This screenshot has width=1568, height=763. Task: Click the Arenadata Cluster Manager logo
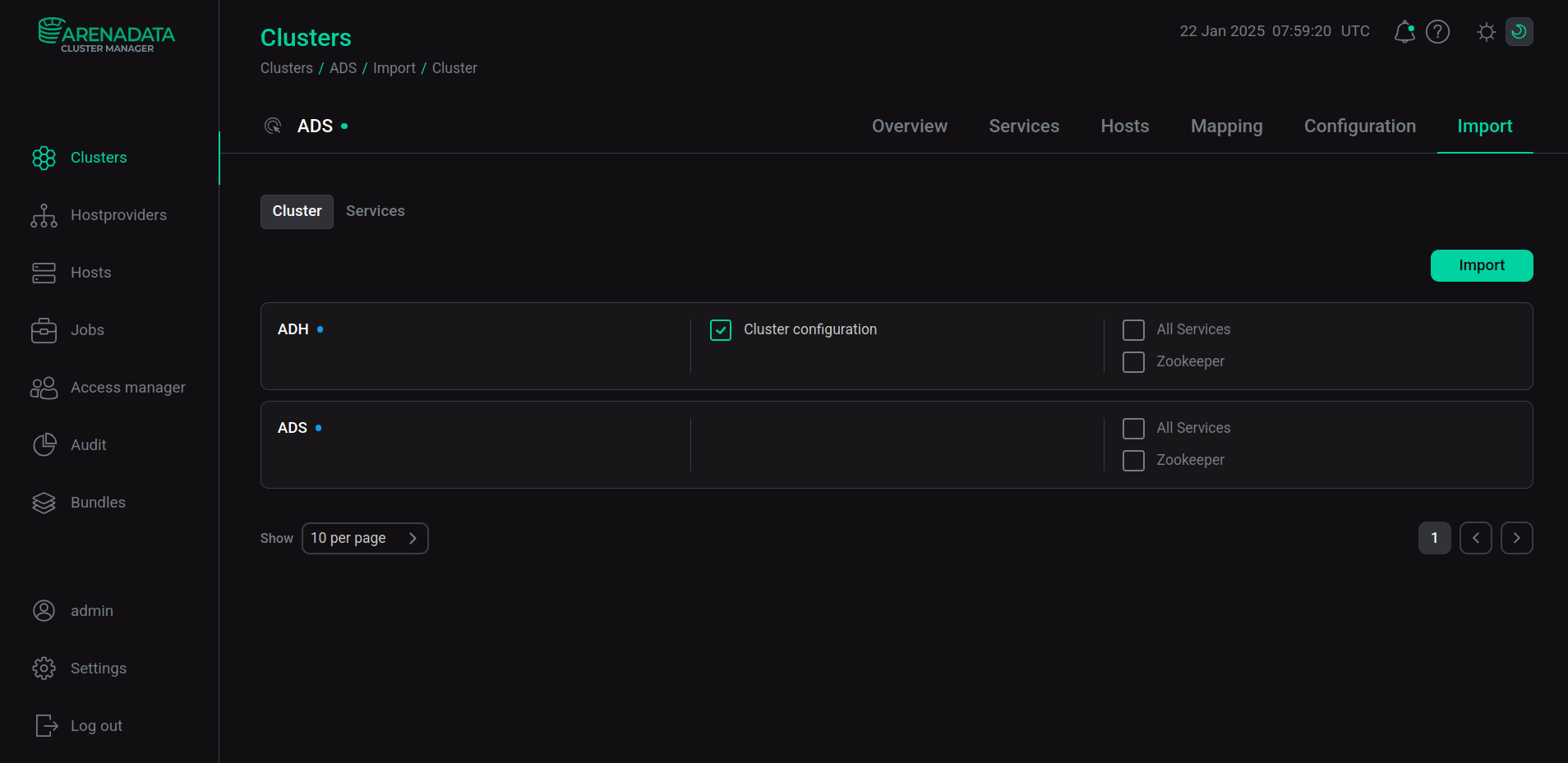coord(107,35)
